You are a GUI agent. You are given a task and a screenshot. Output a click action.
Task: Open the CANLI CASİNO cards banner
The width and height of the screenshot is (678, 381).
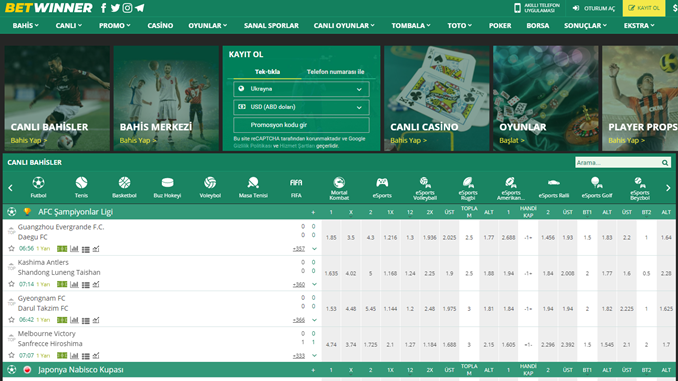coord(437,99)
